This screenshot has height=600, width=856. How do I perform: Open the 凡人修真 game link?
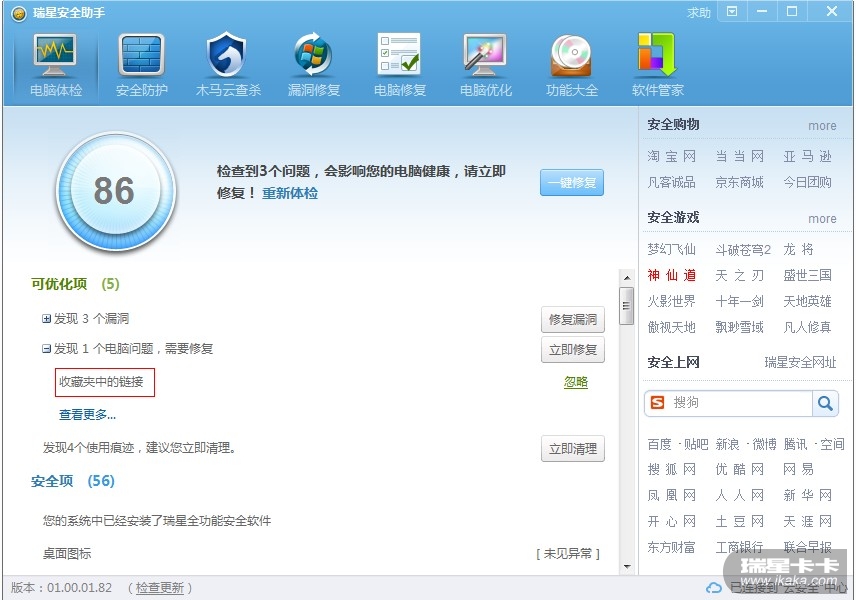click(x=807, y=327)
